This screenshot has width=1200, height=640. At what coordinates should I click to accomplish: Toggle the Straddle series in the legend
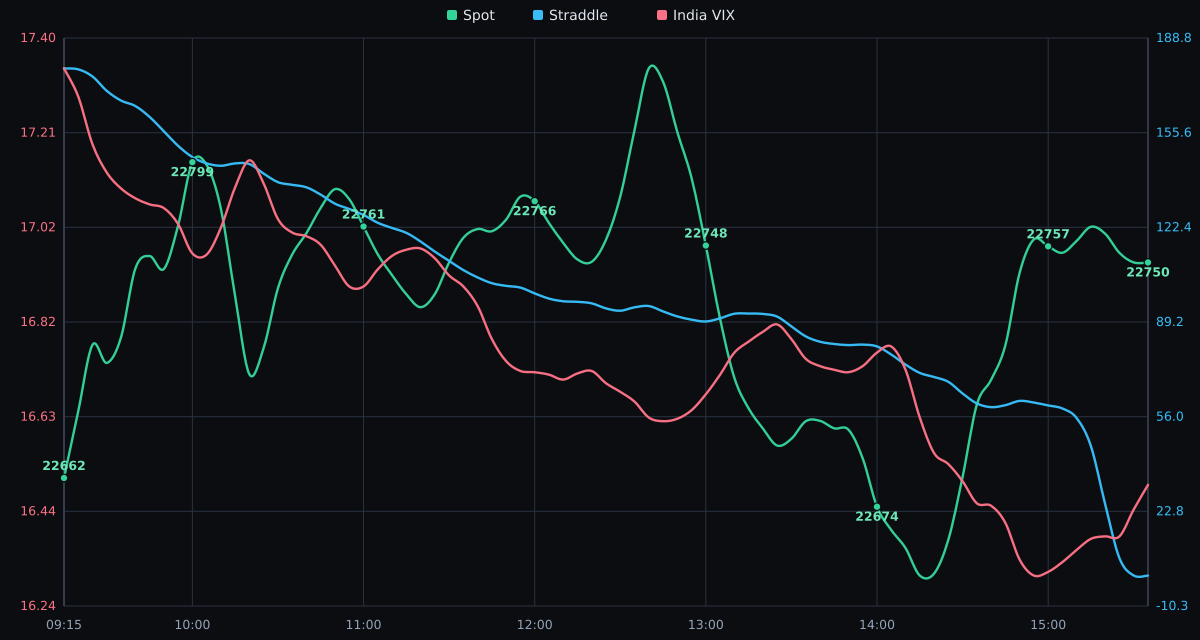point(570,15)
